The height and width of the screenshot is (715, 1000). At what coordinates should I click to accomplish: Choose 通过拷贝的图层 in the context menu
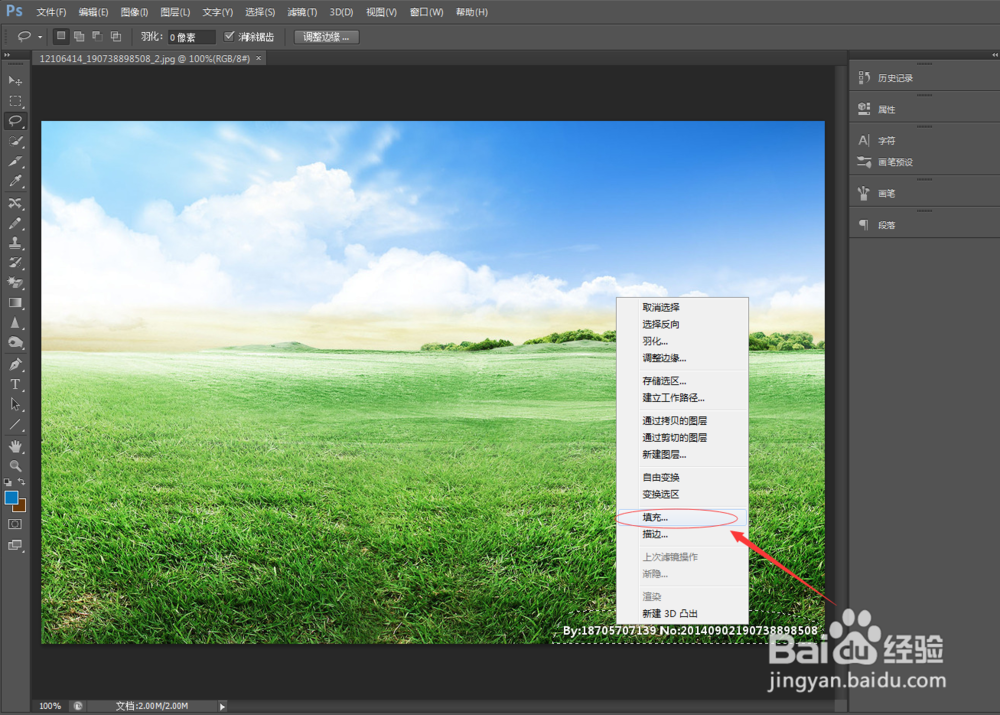pos(682,420)
